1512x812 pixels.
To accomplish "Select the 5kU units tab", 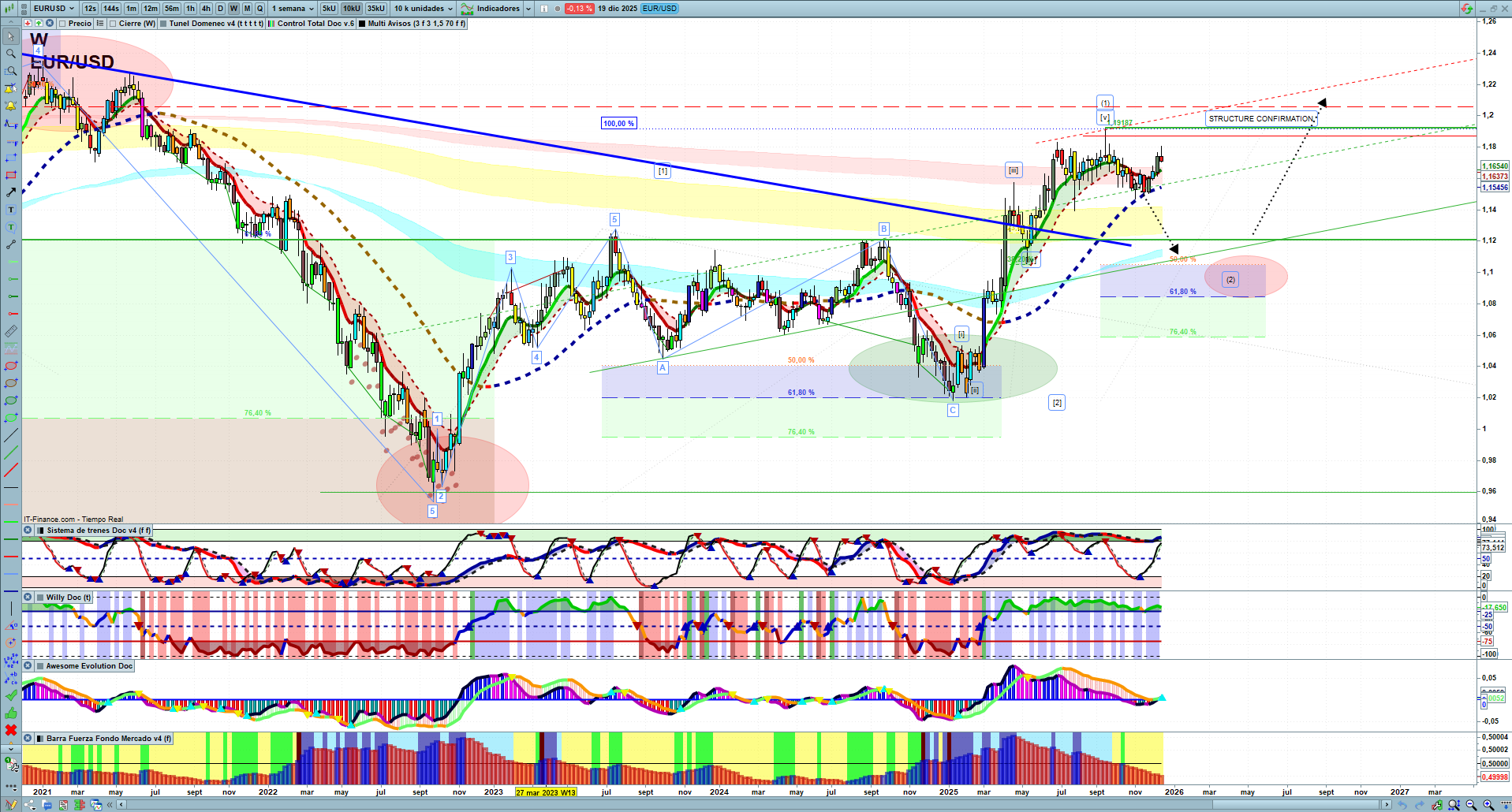I will click(x=329, y=9).
